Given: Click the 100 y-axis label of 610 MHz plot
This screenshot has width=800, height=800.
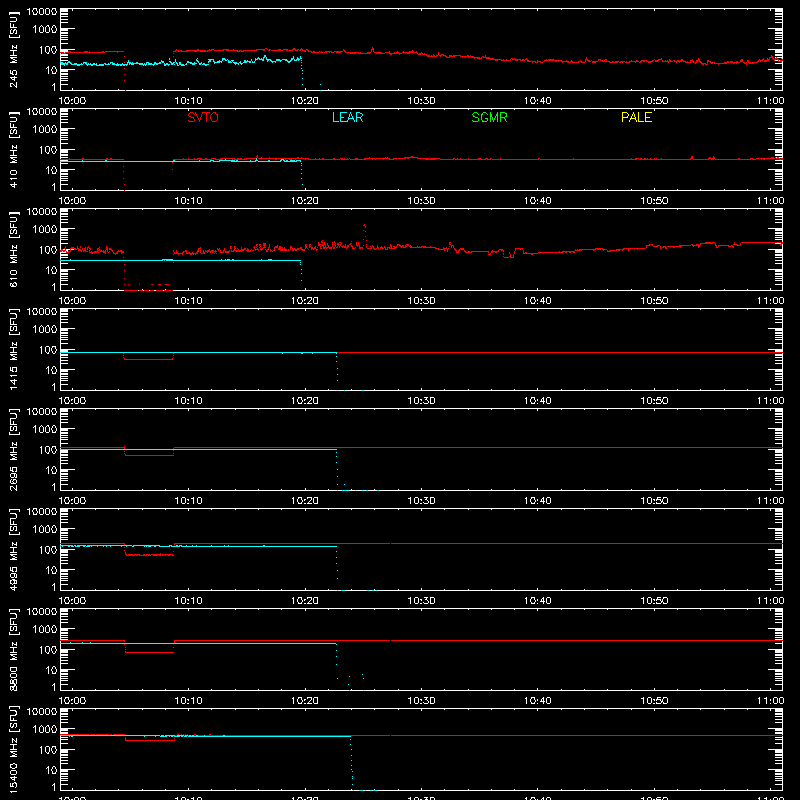Looking at the screenshot, I should tap(48, 249).
